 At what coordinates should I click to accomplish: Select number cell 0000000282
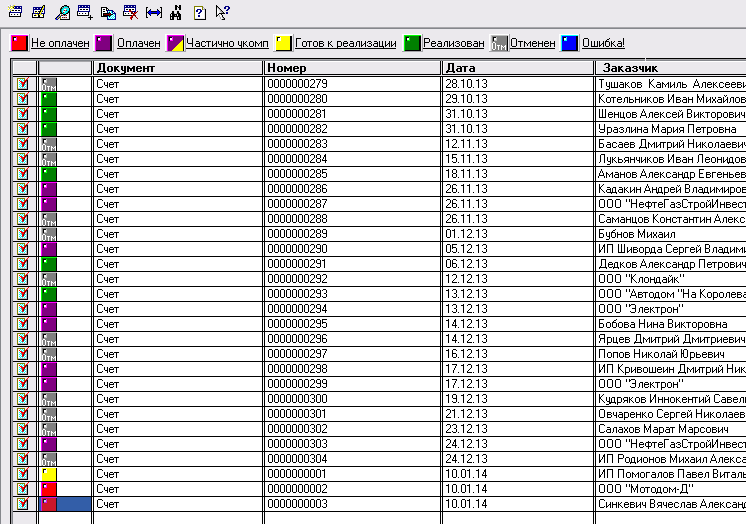pos(352,129)
